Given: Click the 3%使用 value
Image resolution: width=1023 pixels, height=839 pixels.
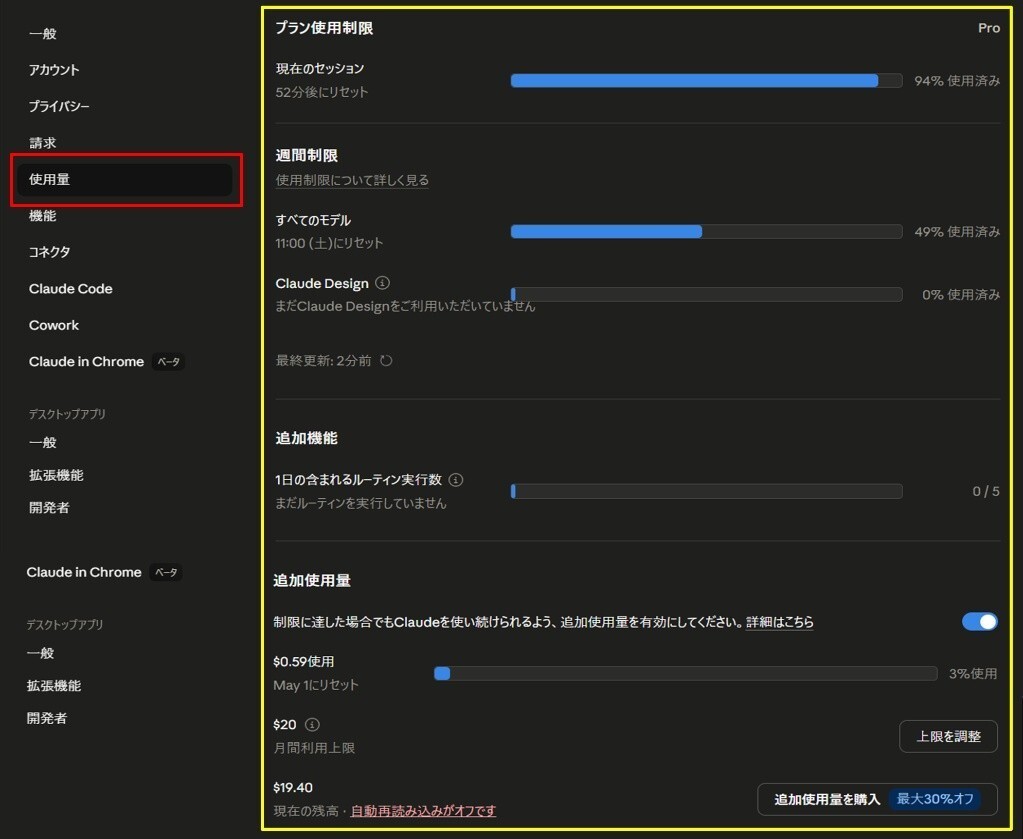Looking at the screenshot, I should pos(973,673).
